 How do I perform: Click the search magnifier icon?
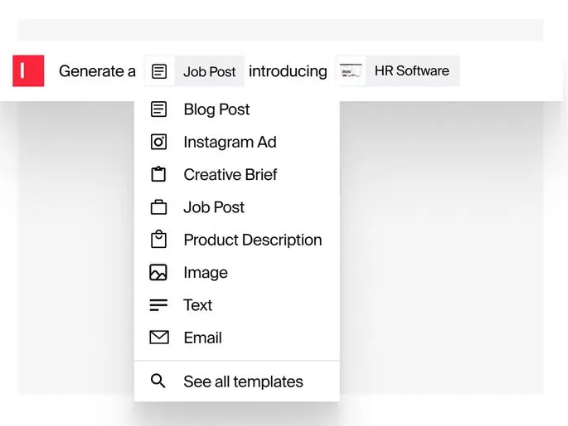coord(158,381)
